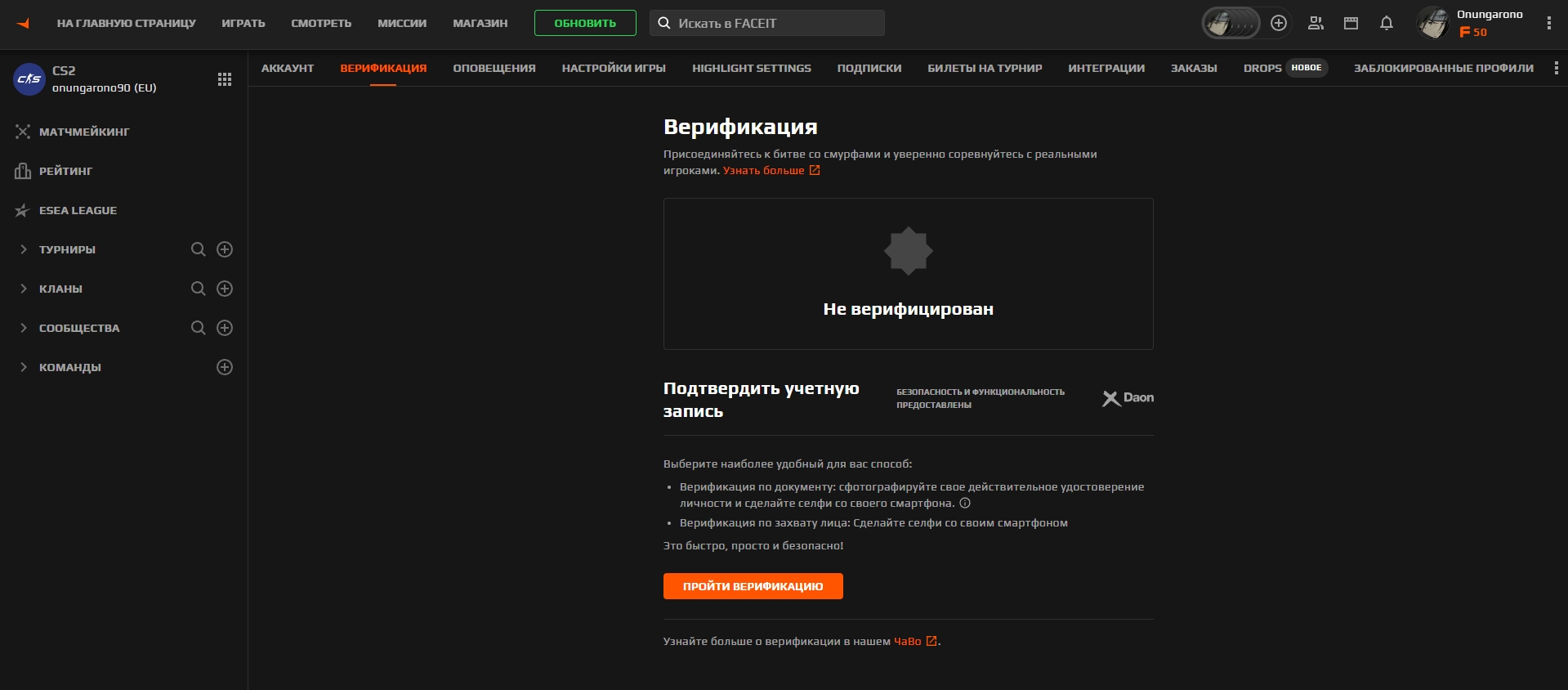Expand the Сообщества section
This screenshot has height=690, width=1568.
pyautogui.click(x=23, y=328)
